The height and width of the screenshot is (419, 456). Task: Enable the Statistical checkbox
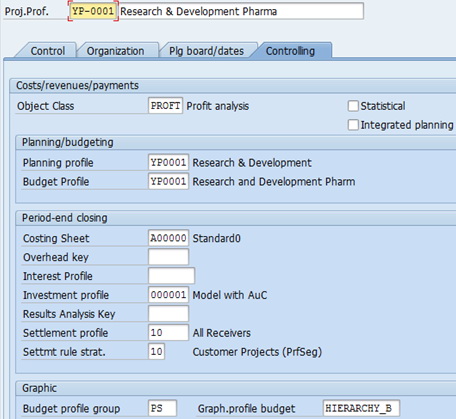353,106
